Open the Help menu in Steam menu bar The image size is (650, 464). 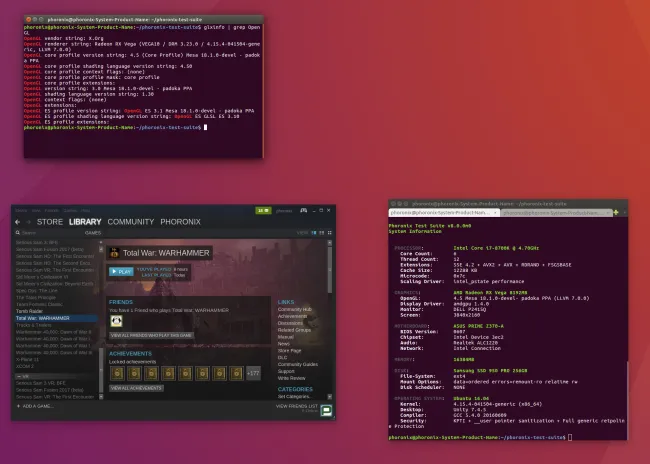(x=85, y=211)
